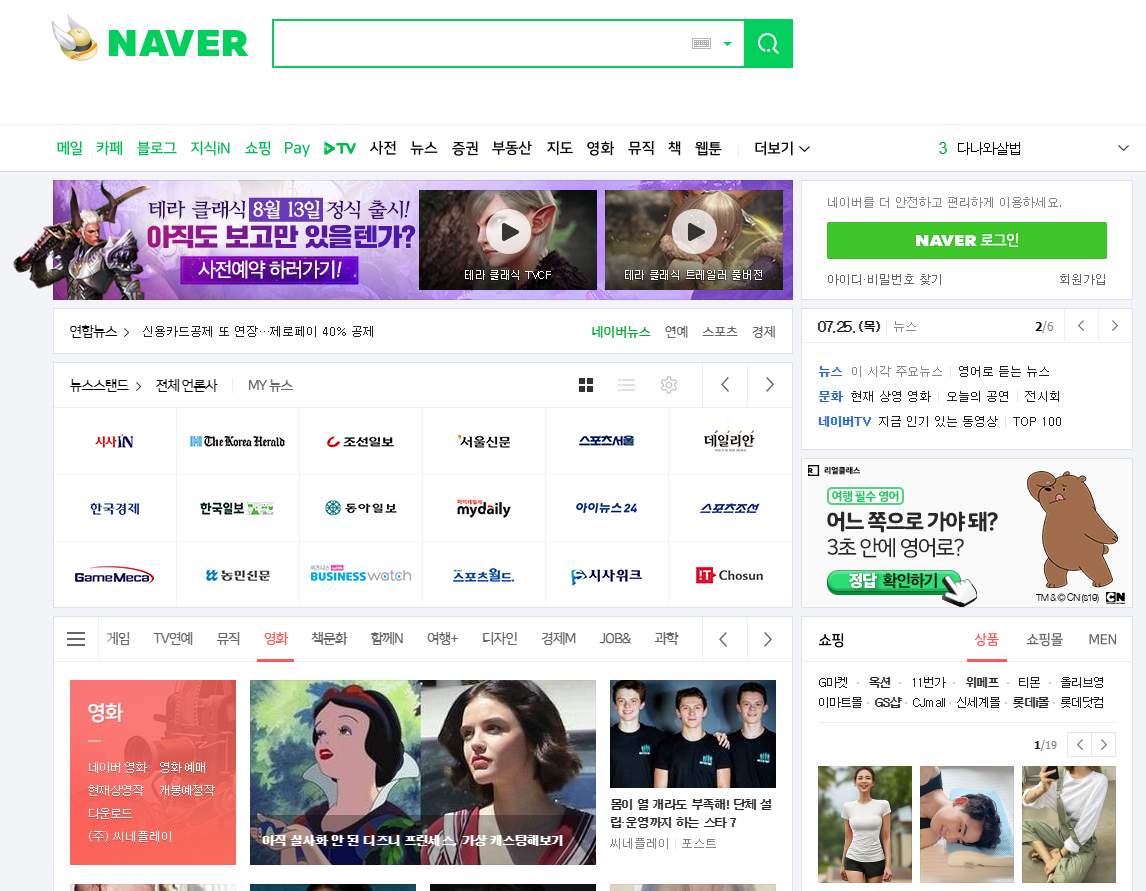Open the 위메프 shopping mall link
The height and width of the screenshot is (891, 1146).
[982, 682]
